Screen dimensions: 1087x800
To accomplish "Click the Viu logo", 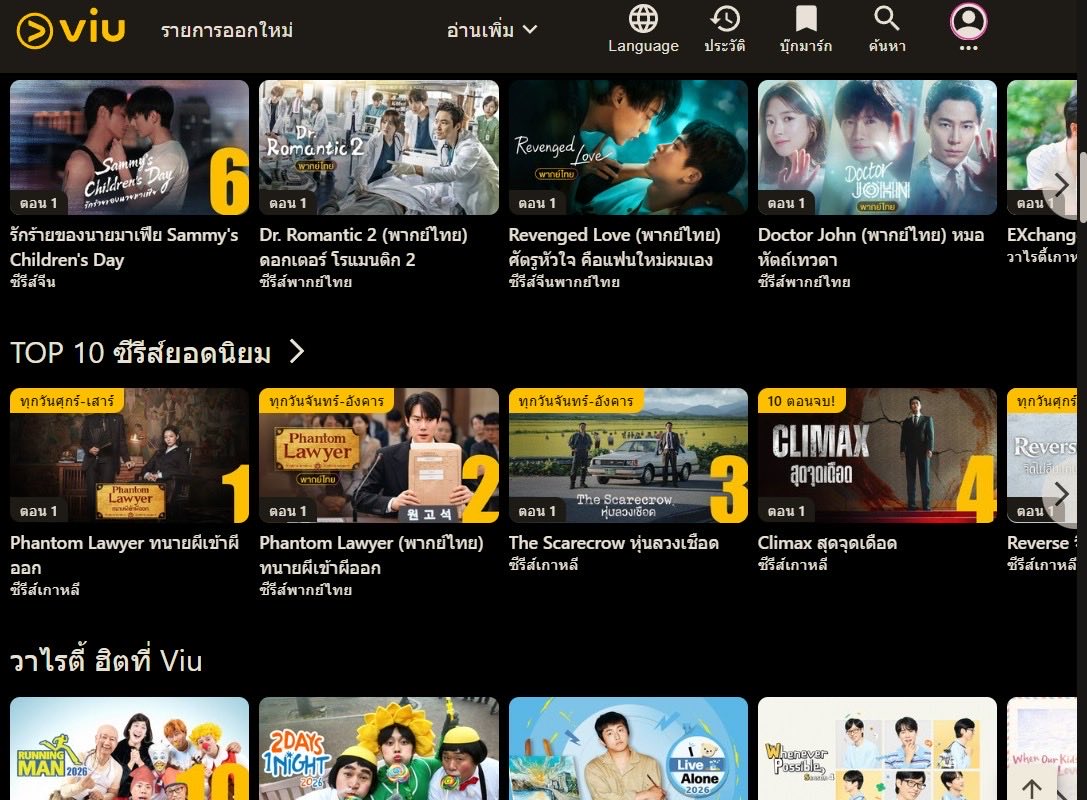I will [71, 30].
